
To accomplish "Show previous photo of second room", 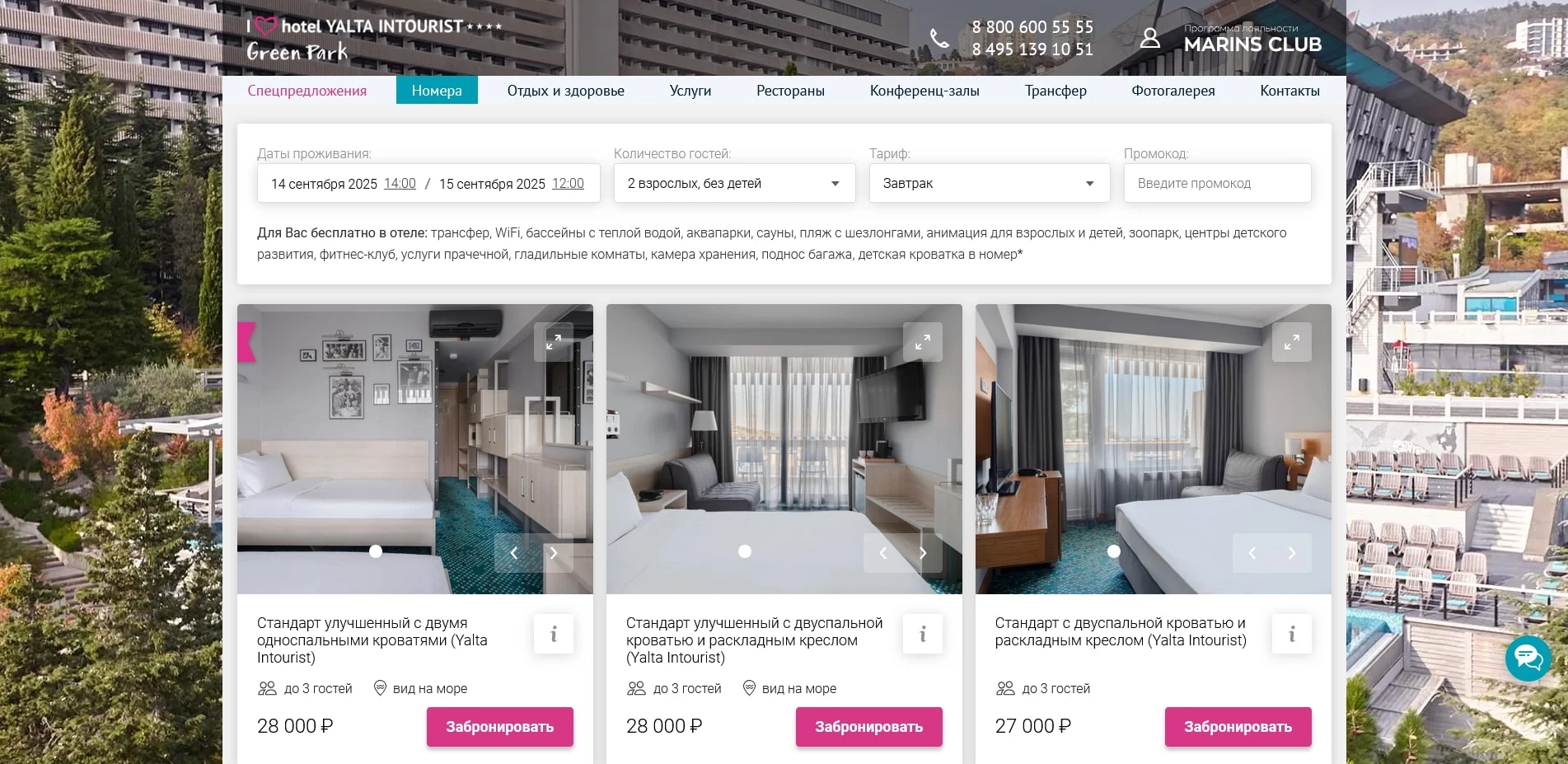I will pos(883,553).
